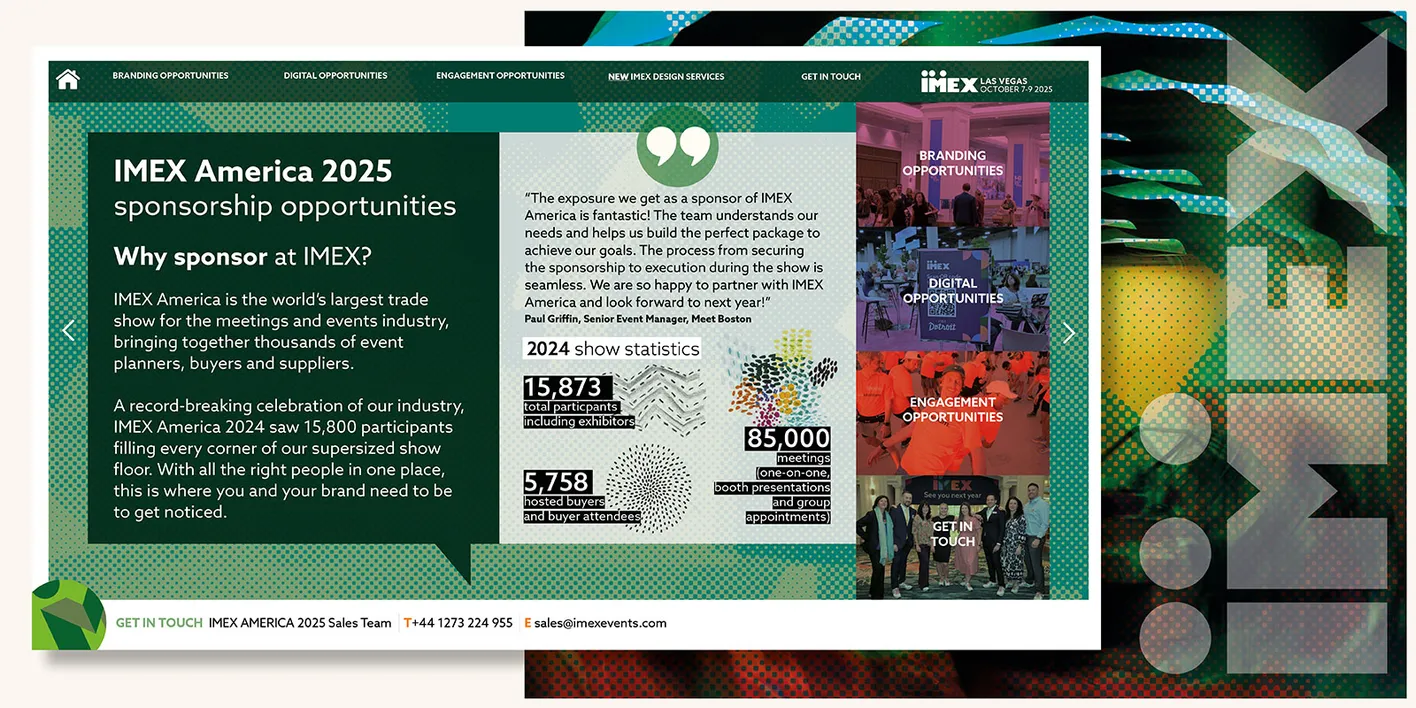Open Engagement Opportunities menu item
This screenshot has width=1416, height=708.
(x=500, y=76)
